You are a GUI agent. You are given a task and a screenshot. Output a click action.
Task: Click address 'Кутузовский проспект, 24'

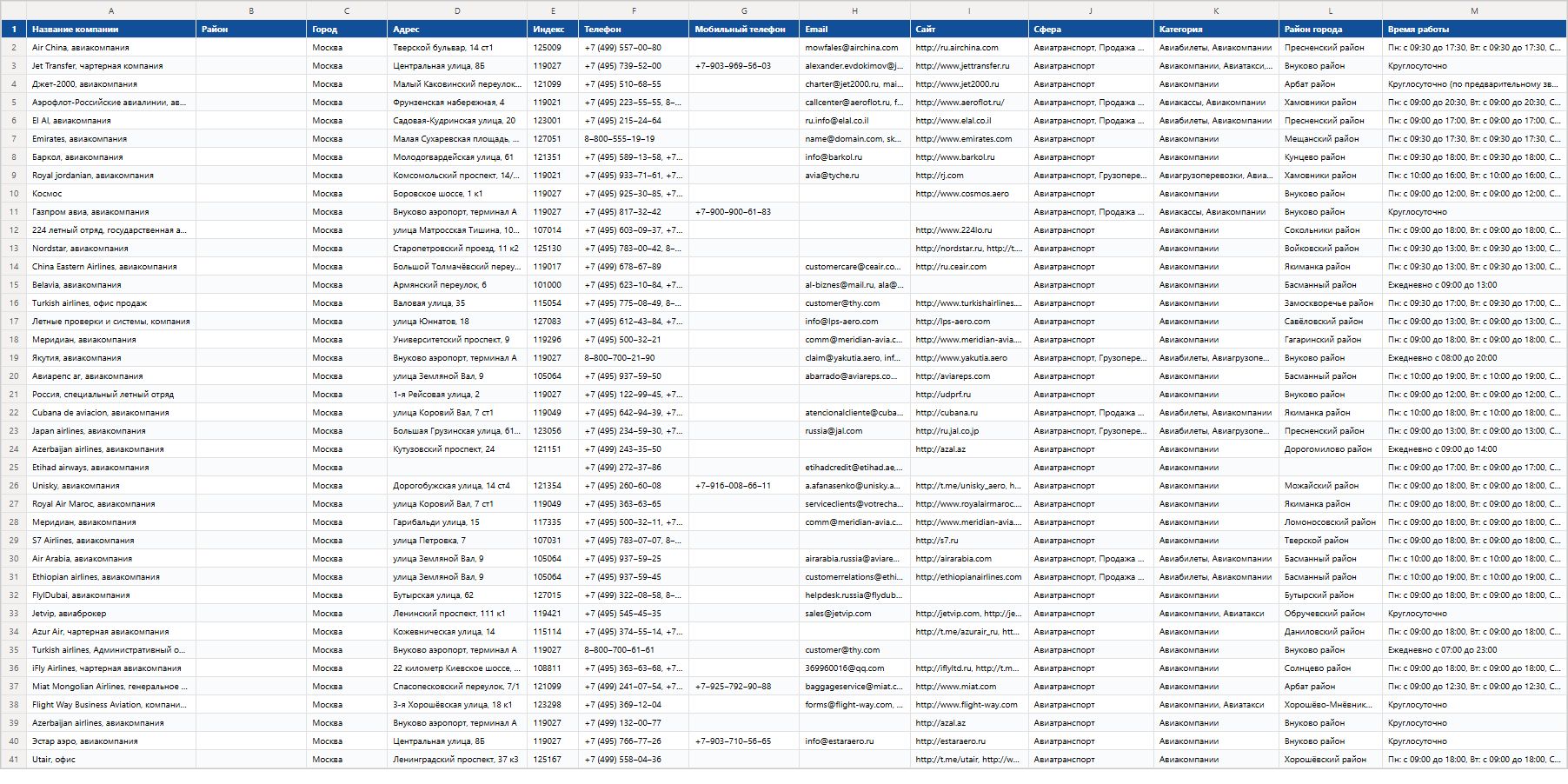click(x=457, y=449)
